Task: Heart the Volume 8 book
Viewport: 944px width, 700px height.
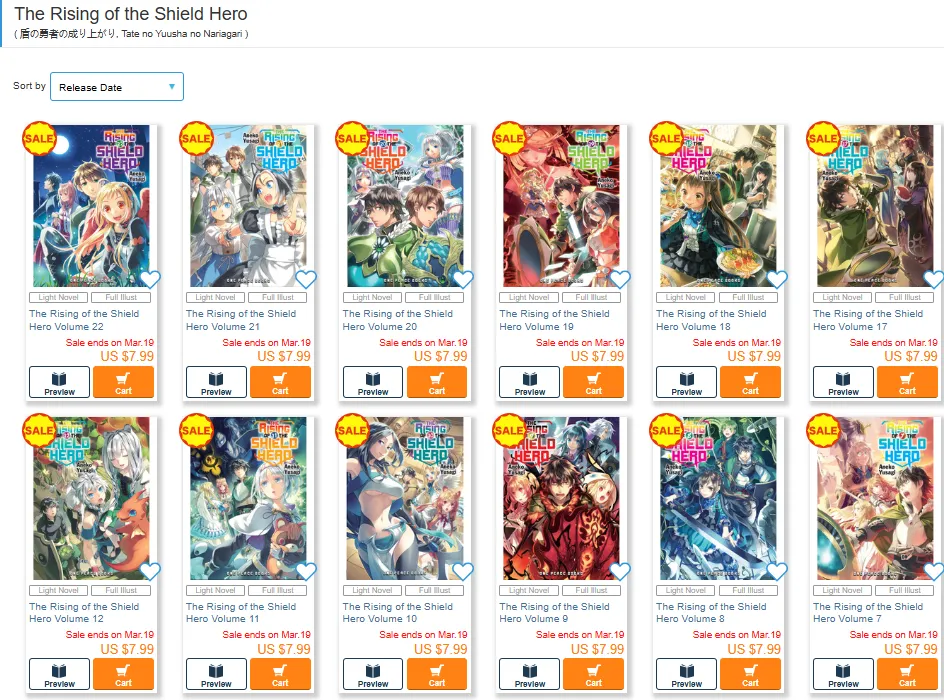Action: click(777, 571)
